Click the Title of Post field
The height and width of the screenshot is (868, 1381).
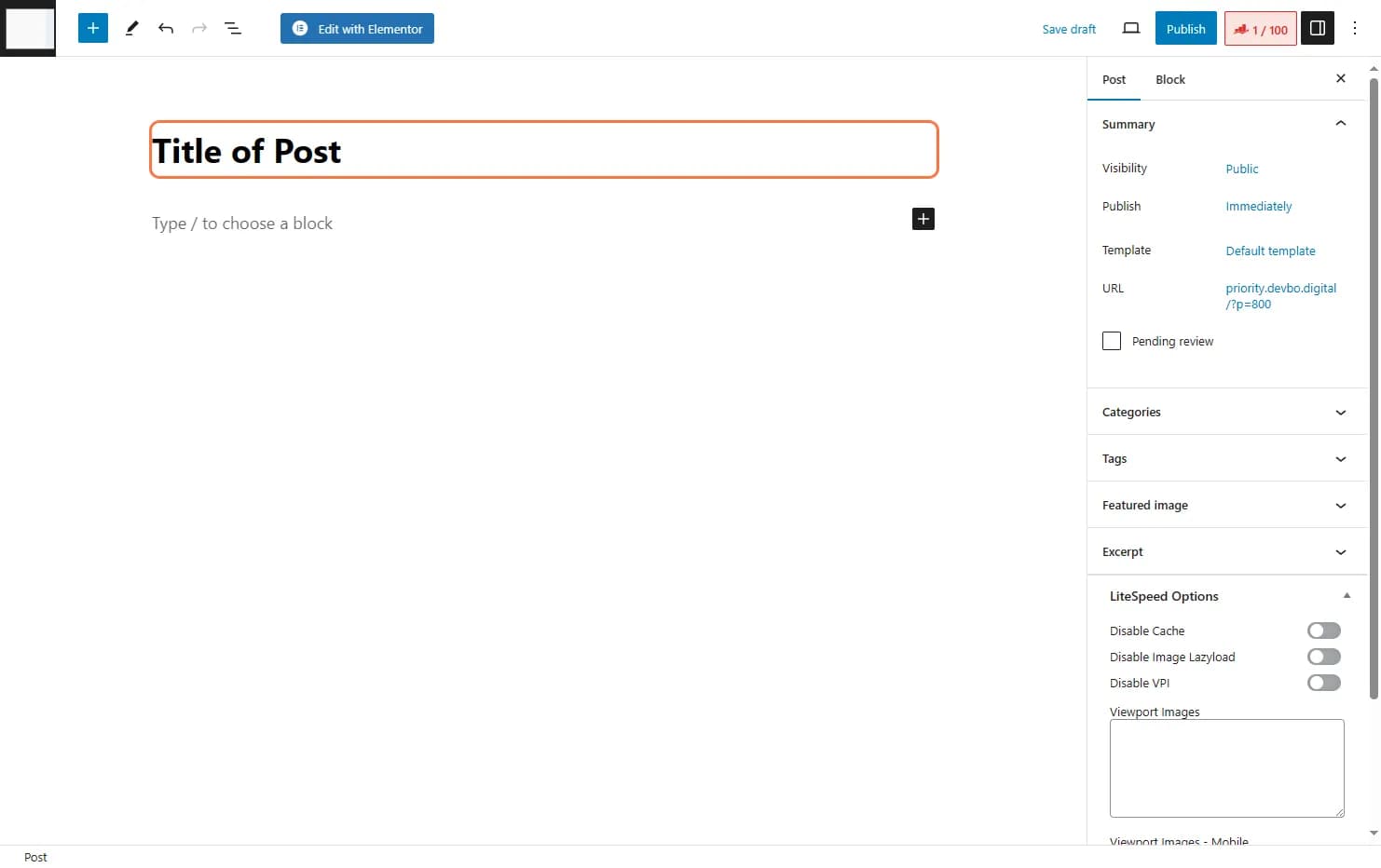coord(544,150)
